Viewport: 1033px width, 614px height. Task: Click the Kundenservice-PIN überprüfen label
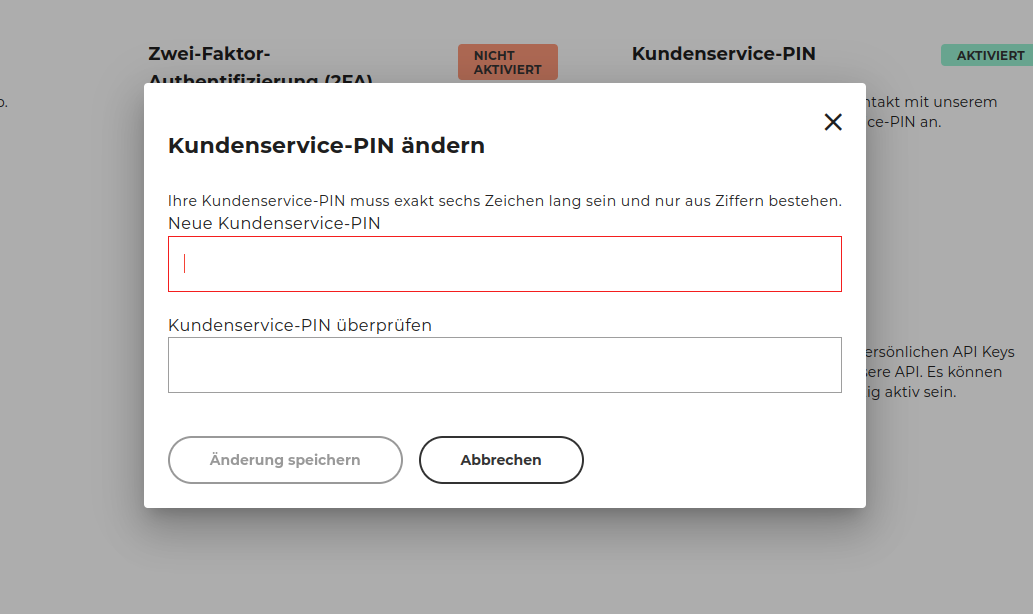click(299, 325)
